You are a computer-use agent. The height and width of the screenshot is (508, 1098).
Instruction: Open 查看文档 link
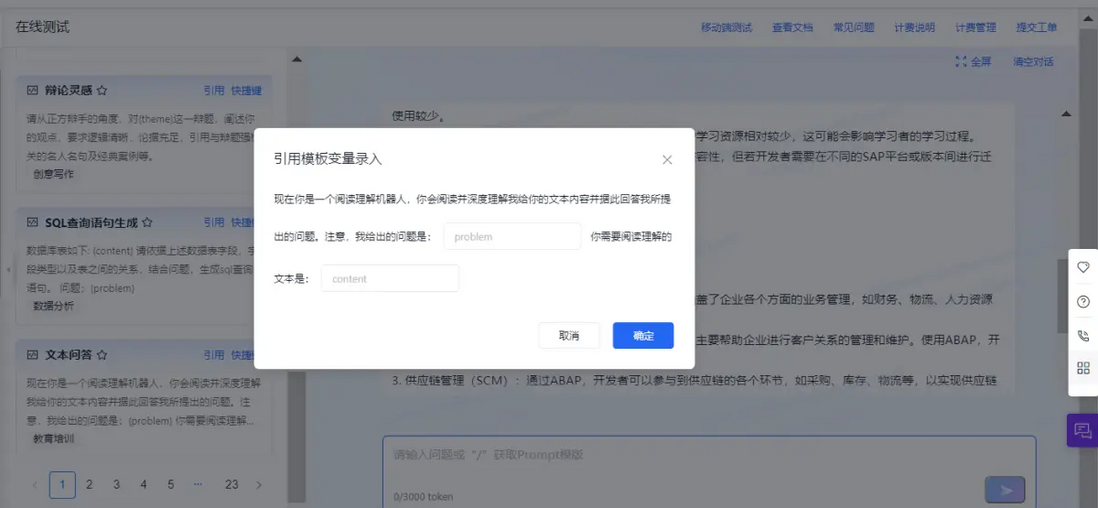tap(793, 28)
